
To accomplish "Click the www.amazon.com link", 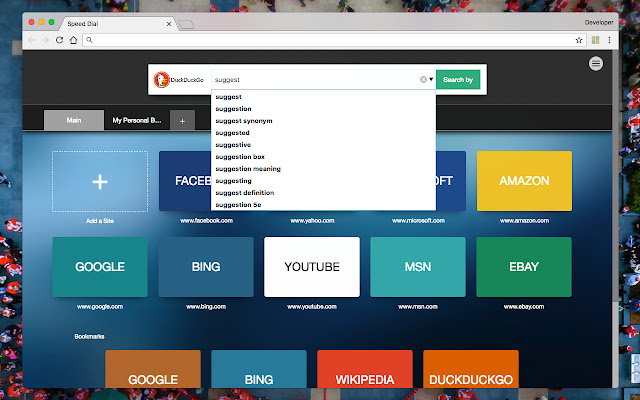I will (x=524, y=220).
